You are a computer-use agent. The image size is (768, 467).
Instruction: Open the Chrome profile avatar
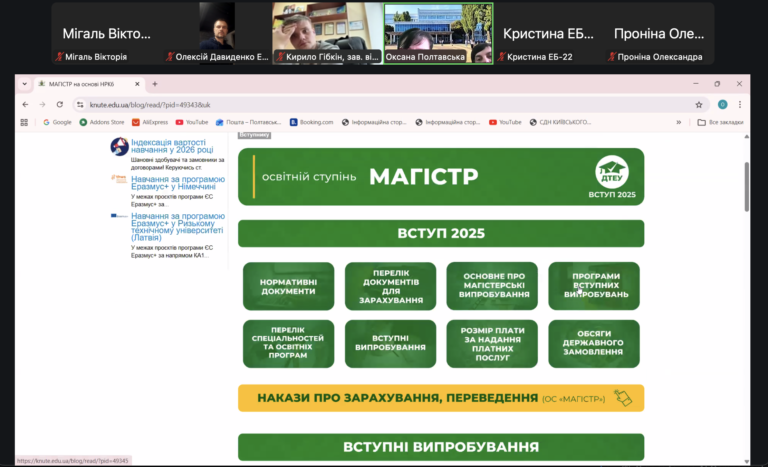(722, 104)
